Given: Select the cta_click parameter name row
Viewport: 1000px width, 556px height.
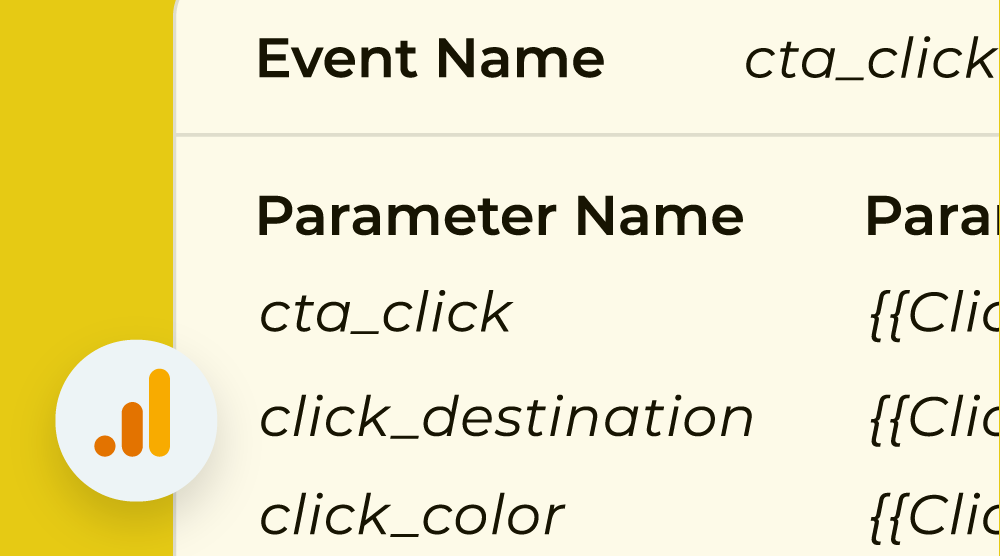Looking at the screenshot, I should click(385, 313).
